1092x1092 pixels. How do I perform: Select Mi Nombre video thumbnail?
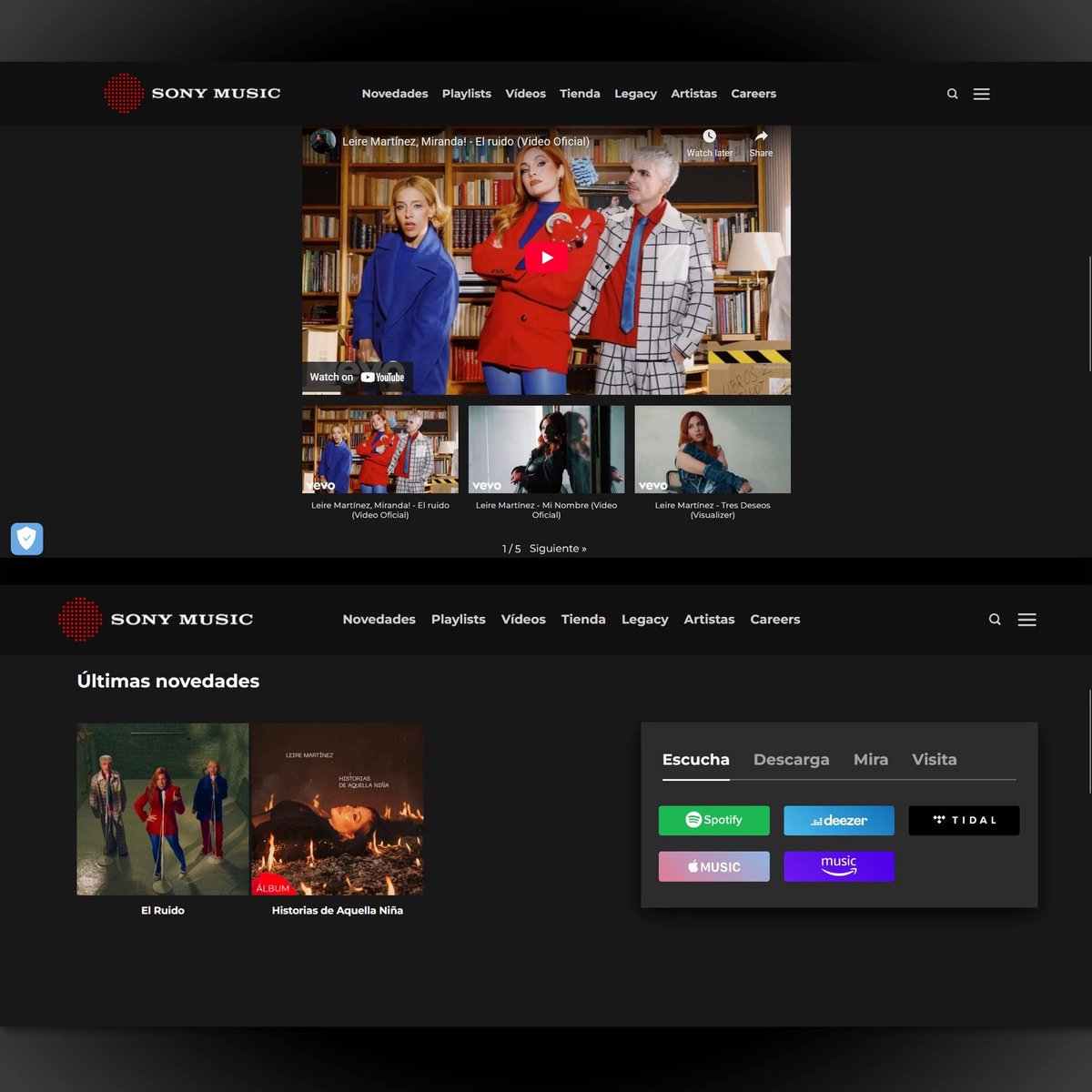click(546, 450)
